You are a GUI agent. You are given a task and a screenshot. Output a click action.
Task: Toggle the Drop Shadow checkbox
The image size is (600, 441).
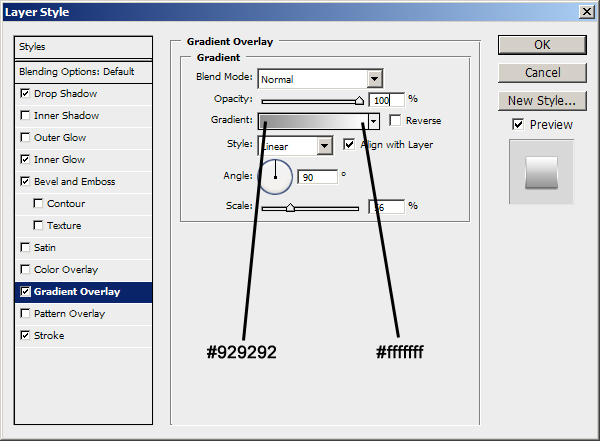[25, 93]
